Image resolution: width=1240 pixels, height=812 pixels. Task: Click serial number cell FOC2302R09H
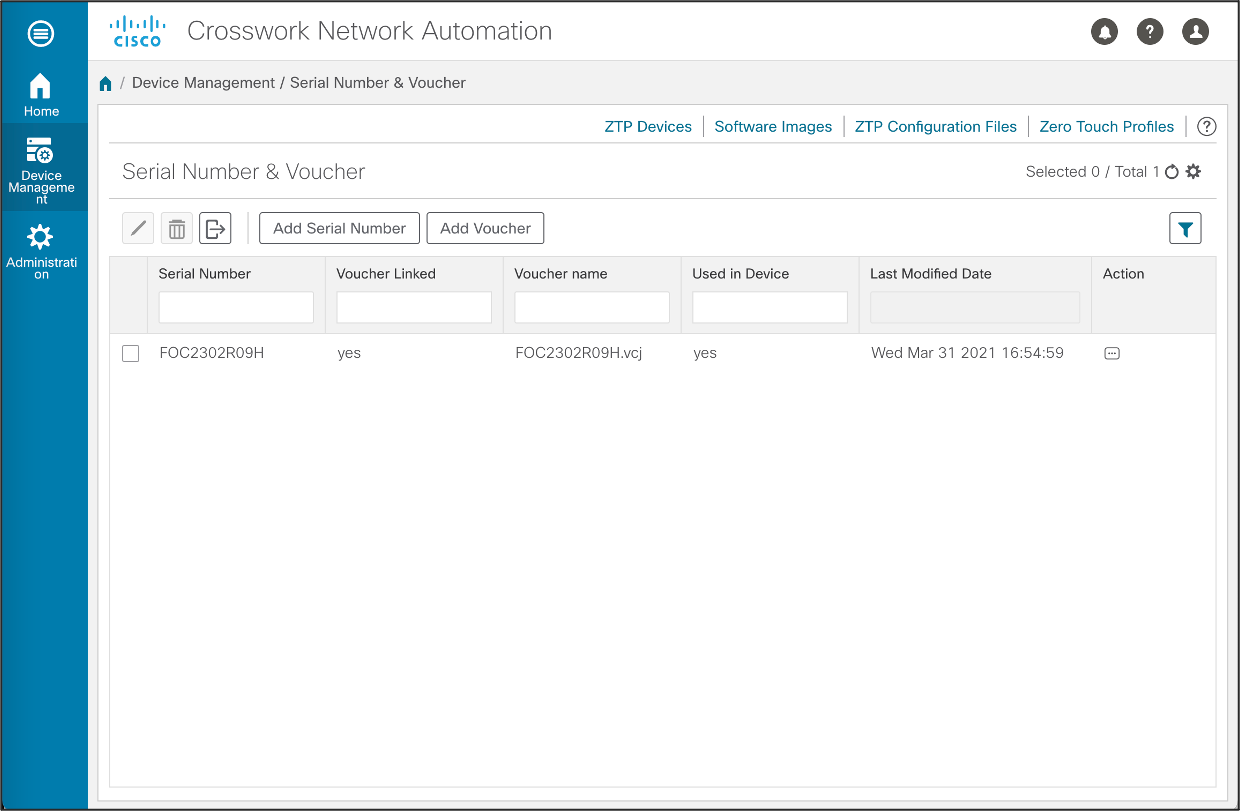(212, 353)
